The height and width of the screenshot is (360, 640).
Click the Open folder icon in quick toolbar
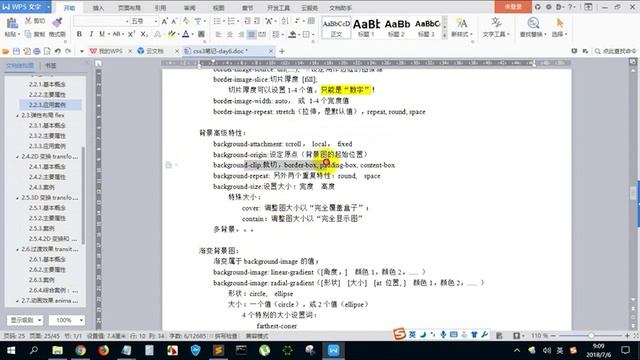[5, 51]
